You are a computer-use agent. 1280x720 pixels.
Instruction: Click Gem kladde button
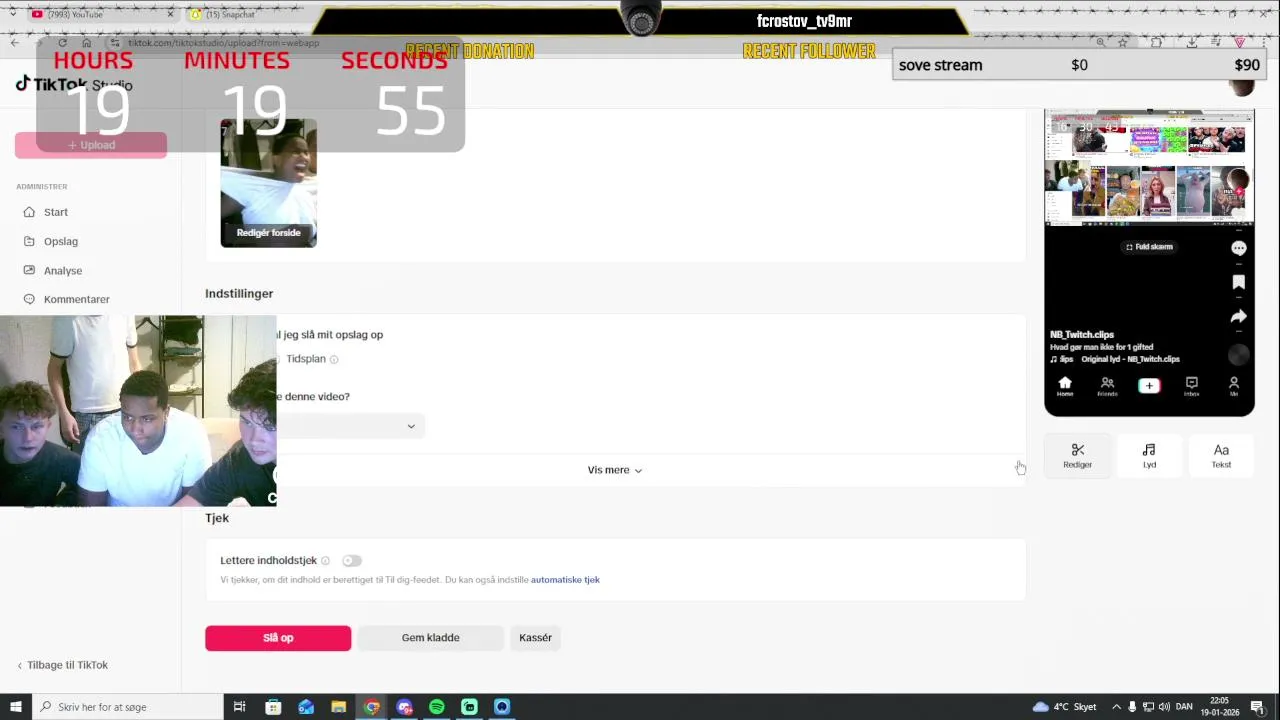[430, 638]
